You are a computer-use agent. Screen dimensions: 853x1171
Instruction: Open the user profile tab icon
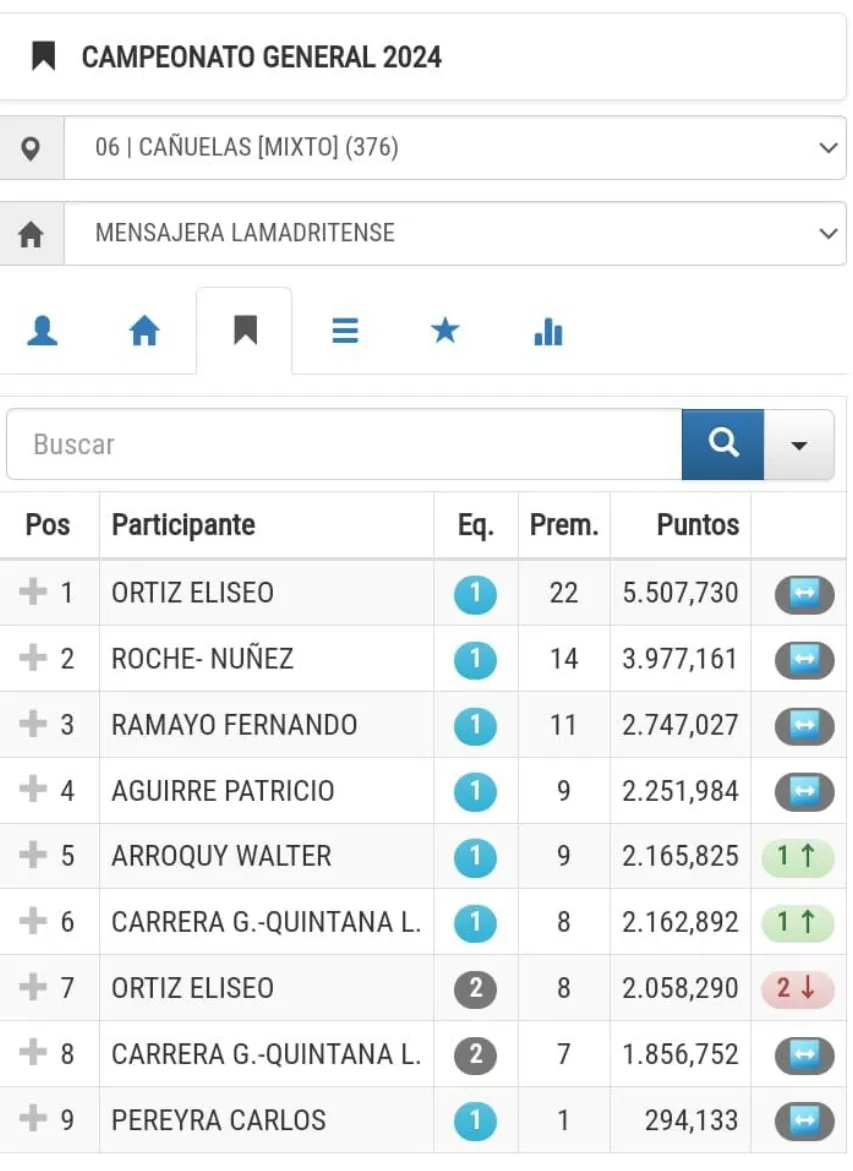(x=42, y=331)
